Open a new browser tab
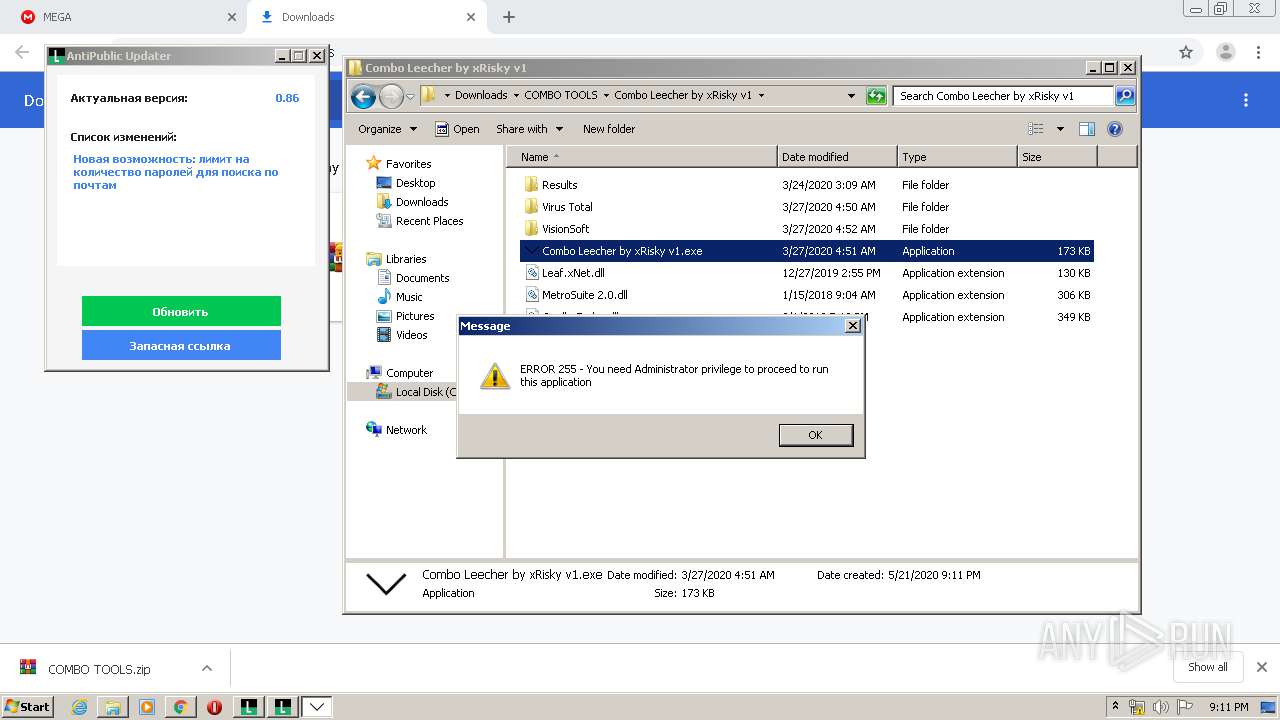 point(509,17)
